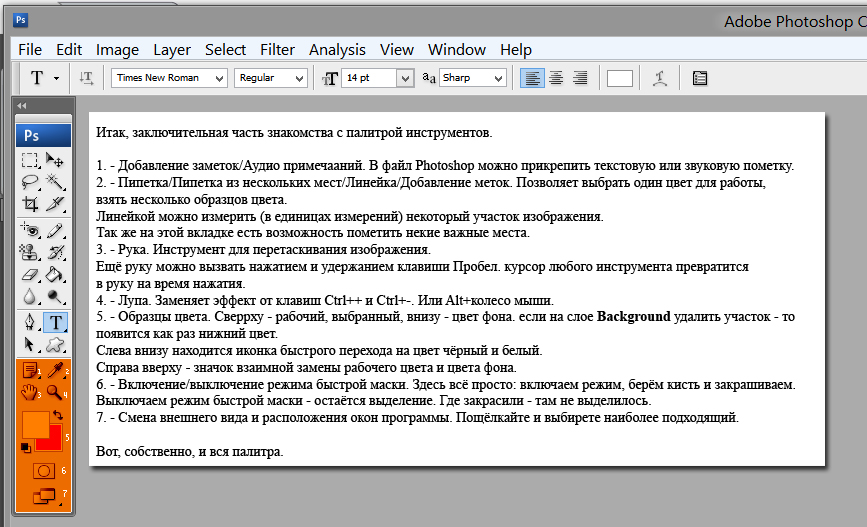Image resolution: width=867 pixels, height=527 pixels.
Task: Click the line "Вот, собственно, и вся палитра."
Action: pyautogui.click(x=190, y=451)
